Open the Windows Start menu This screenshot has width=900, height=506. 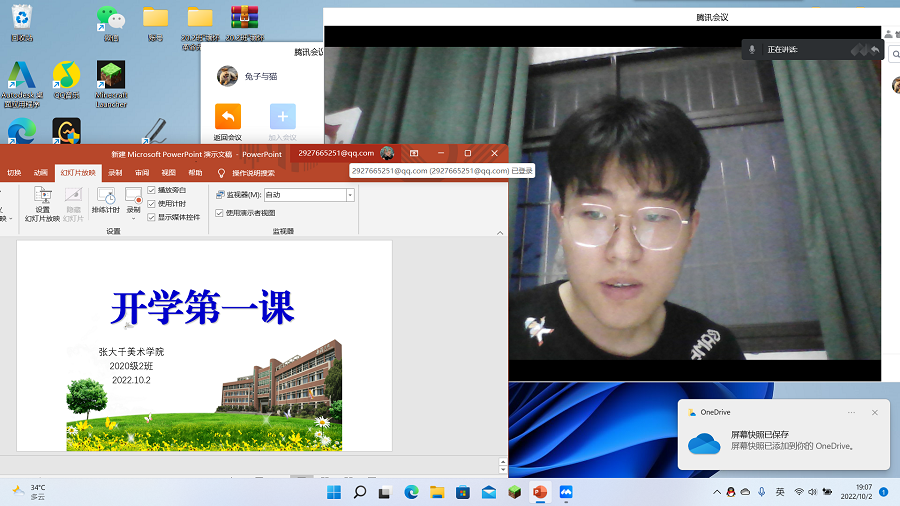coord(333,492)
